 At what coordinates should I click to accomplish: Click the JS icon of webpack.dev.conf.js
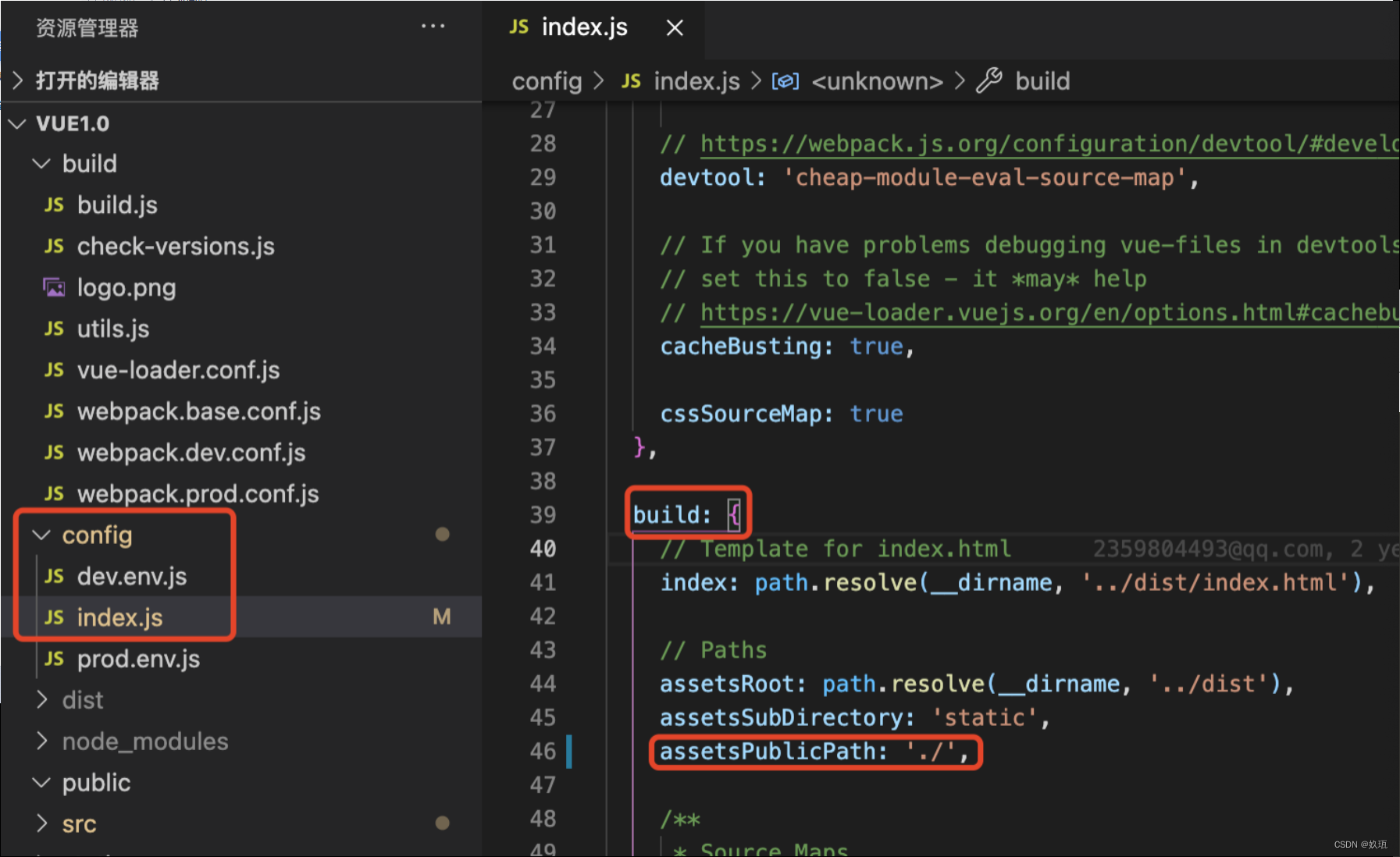[x=54, y=453]
